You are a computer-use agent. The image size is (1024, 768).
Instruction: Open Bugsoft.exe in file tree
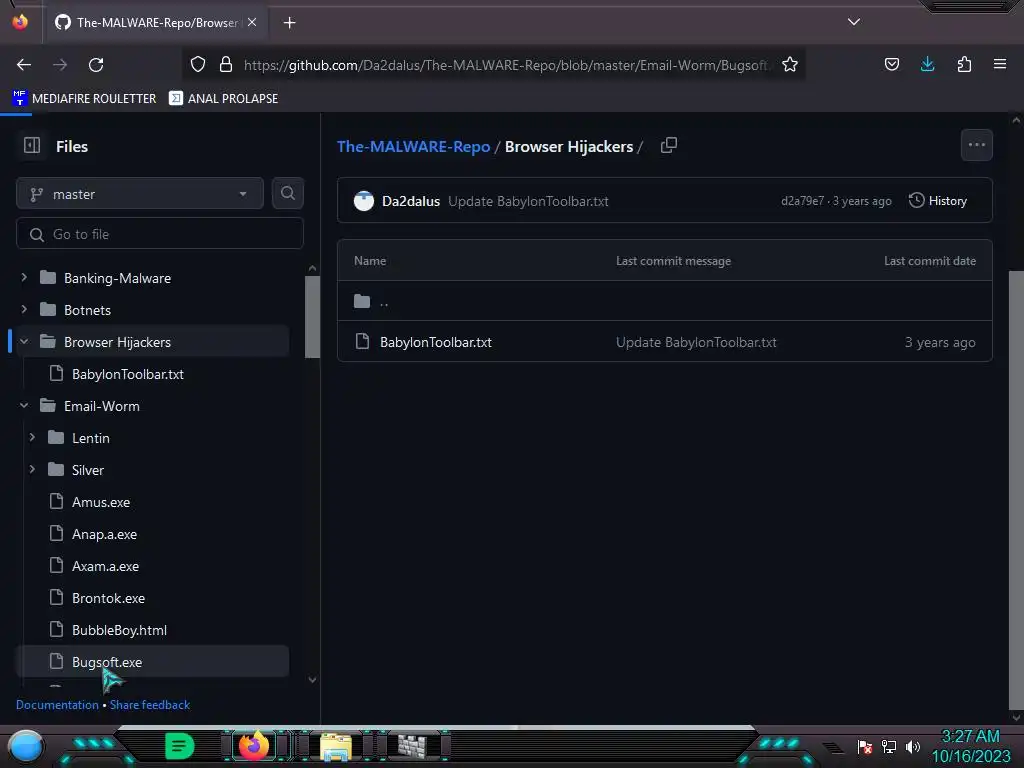click(x=107, y=662)
